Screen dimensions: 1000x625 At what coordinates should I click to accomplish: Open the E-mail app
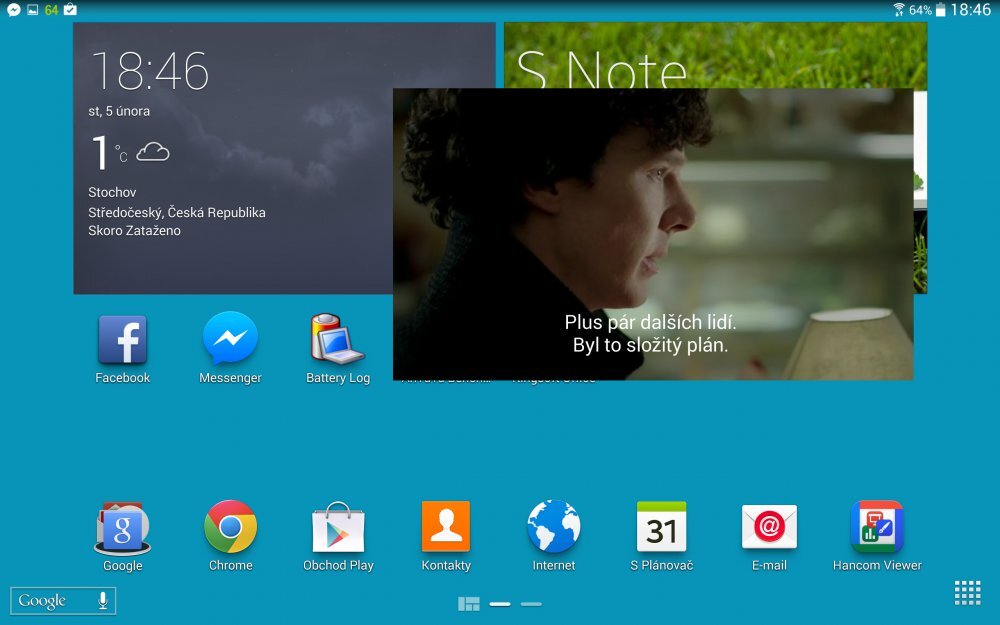pyautogui.click(x=768, y=525)
